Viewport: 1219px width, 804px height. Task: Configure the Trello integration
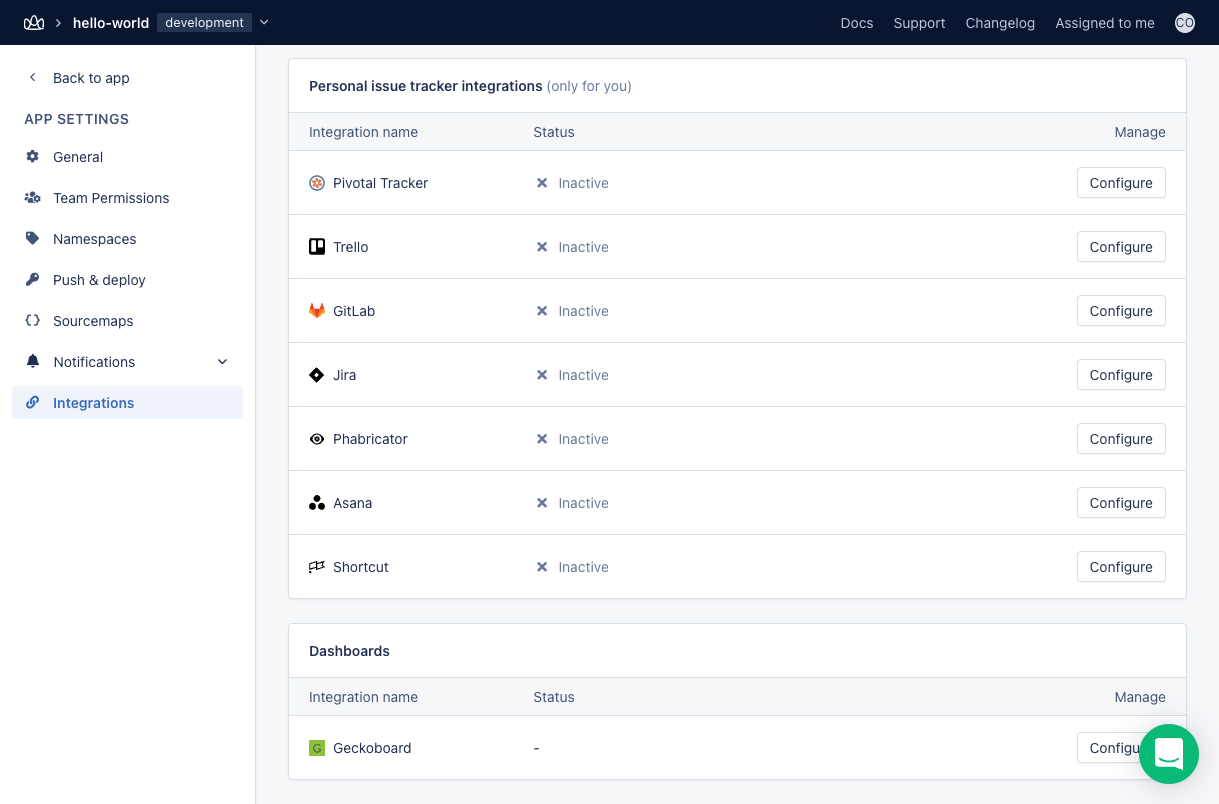tap(1121, 247)
